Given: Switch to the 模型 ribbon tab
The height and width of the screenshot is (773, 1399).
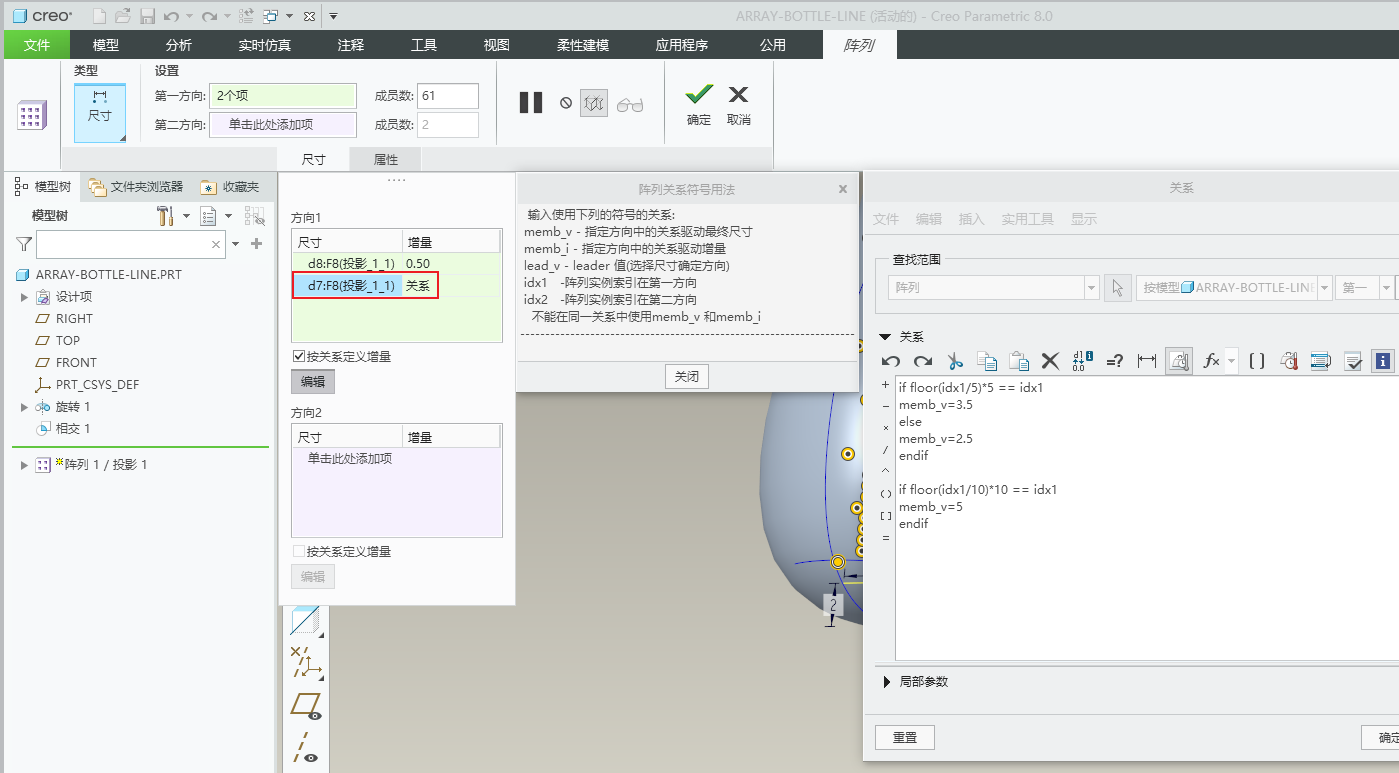Looking at the screenshot, I should point(105,45).
